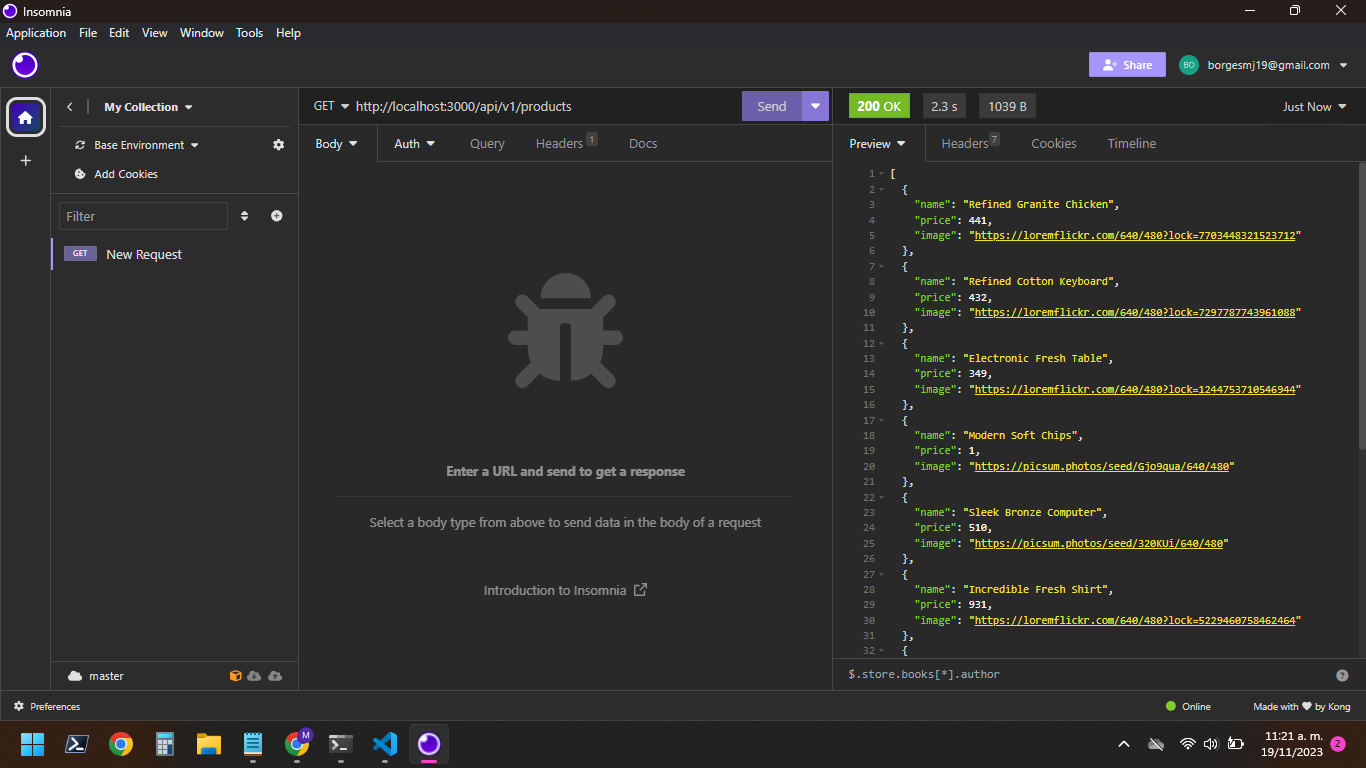Open environment settings gear icon

[278, 145]
